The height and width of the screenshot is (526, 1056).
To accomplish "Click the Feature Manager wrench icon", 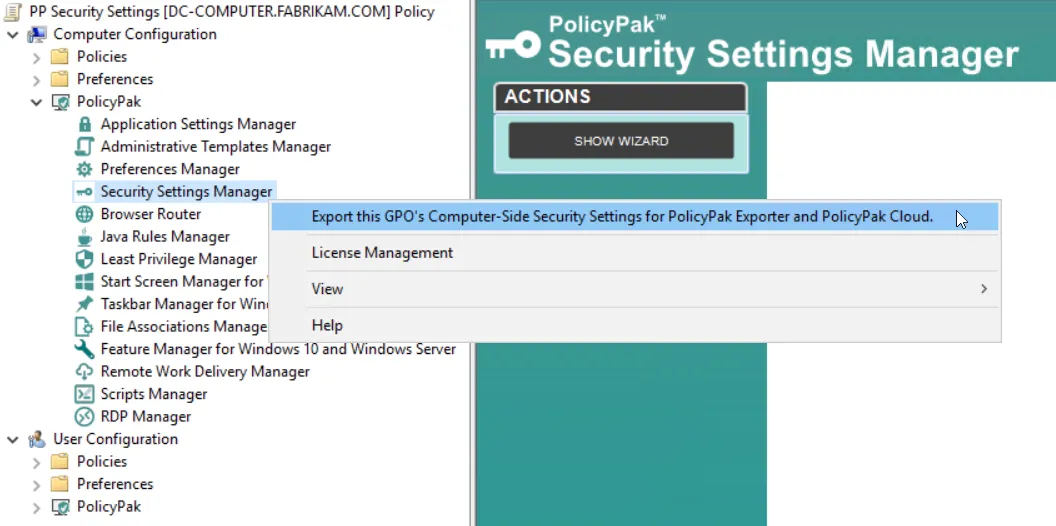I will [84, 350].
